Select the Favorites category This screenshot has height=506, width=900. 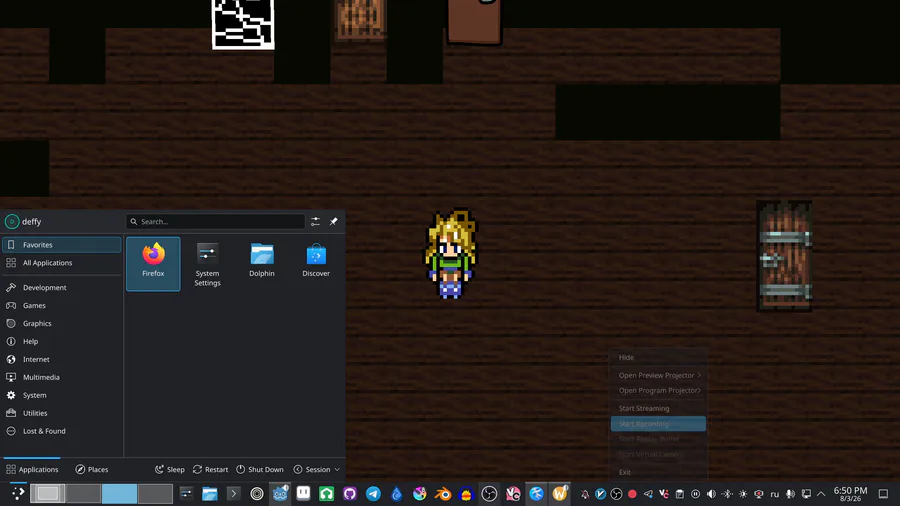(x=62, y=245)
